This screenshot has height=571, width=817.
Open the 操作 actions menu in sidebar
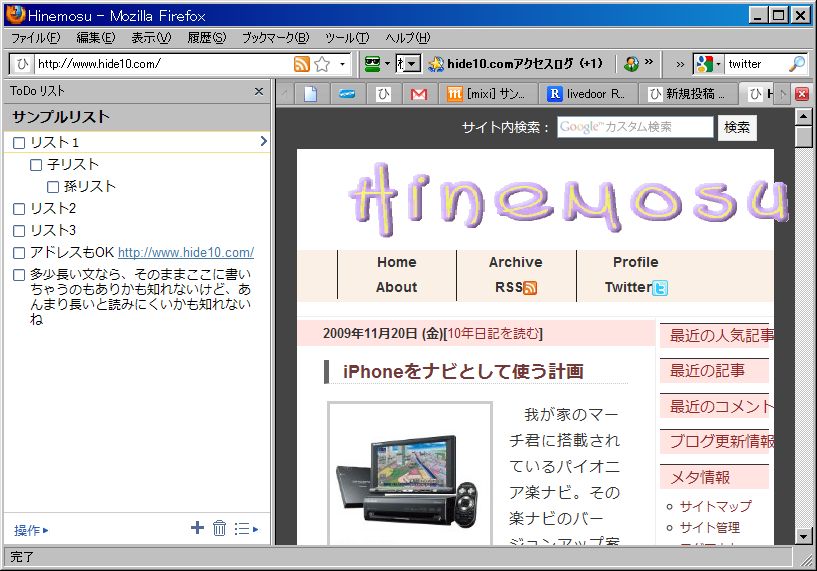click(31, 530)
